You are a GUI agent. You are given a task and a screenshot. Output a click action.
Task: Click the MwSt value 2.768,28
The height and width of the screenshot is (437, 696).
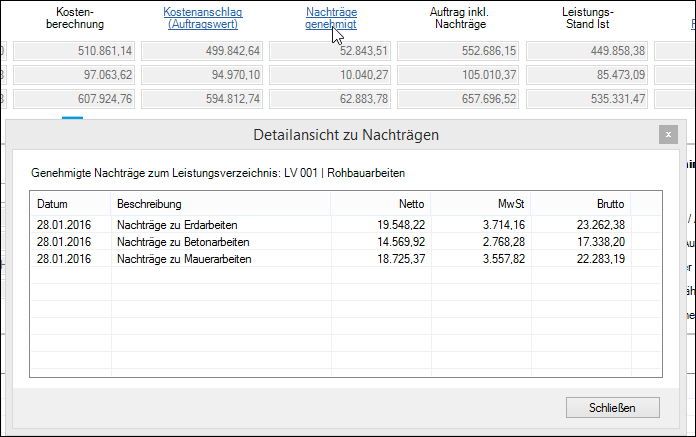[x=504, y=242]
